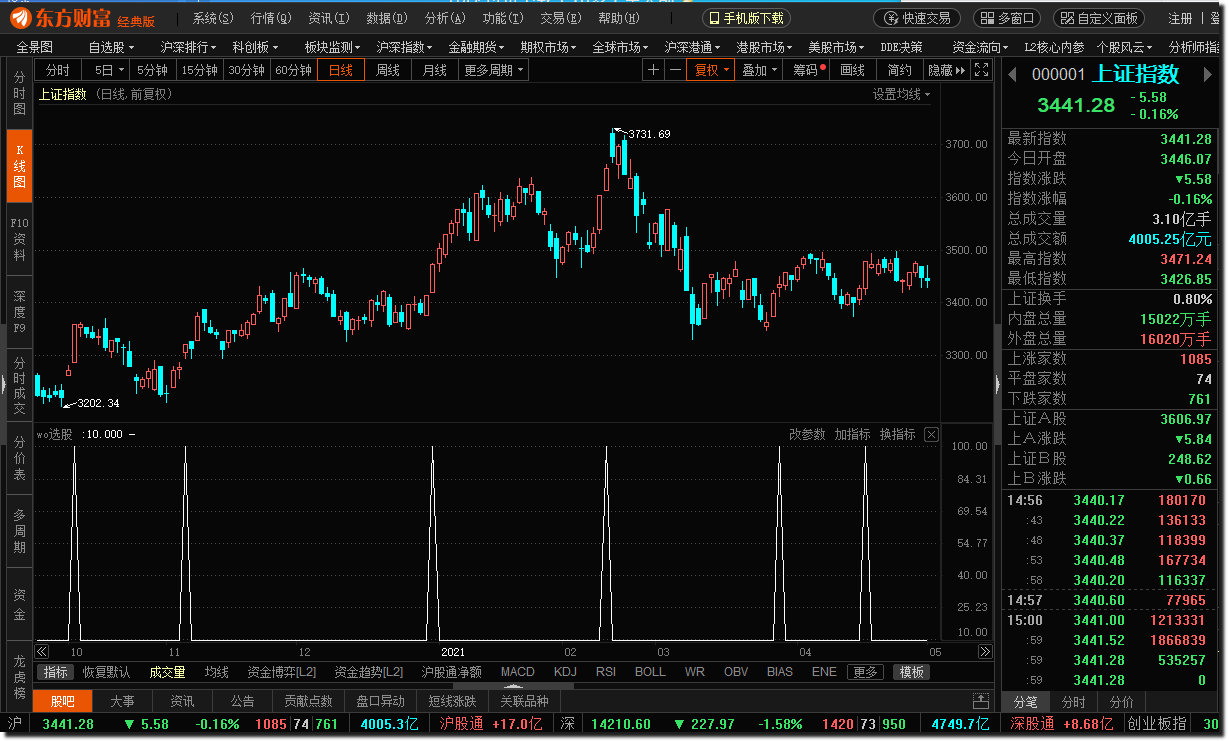The height and width of the screenshot is (741, 1229).
Task: Switch to the 周线 weekly chart tab
Action: click(387, 70)
